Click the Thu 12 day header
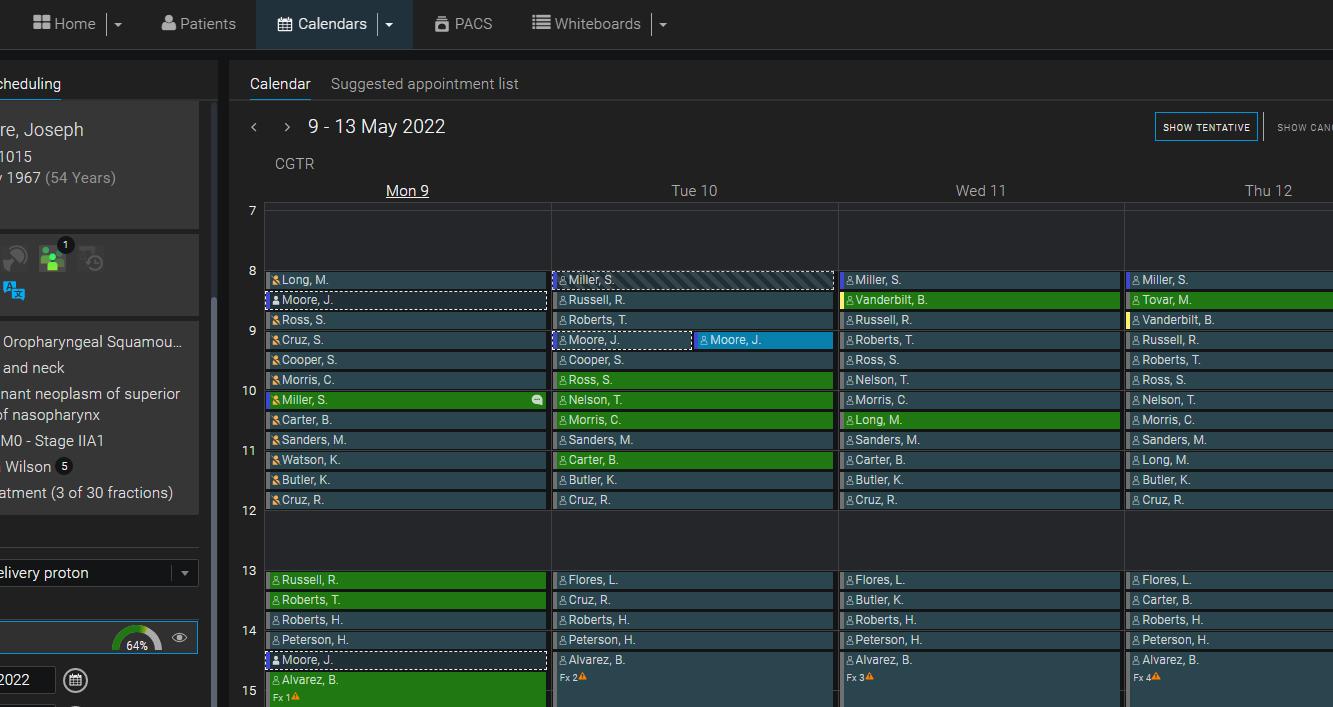This screenshot has height=707, width=1333. point(1268,191)
